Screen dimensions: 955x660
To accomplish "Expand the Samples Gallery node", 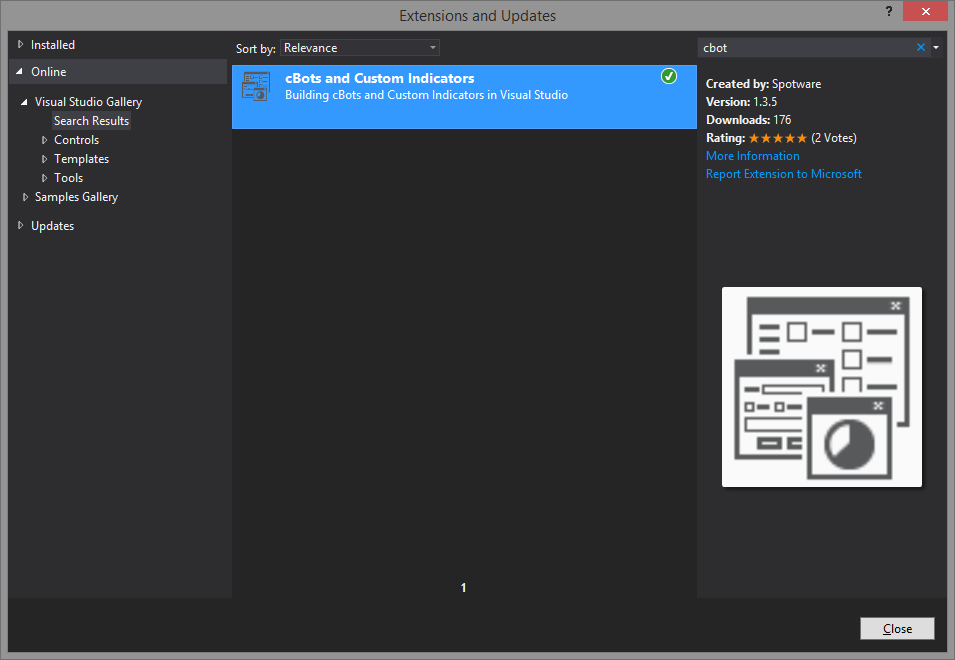I will pyautogui.click(x=25, y=197).
